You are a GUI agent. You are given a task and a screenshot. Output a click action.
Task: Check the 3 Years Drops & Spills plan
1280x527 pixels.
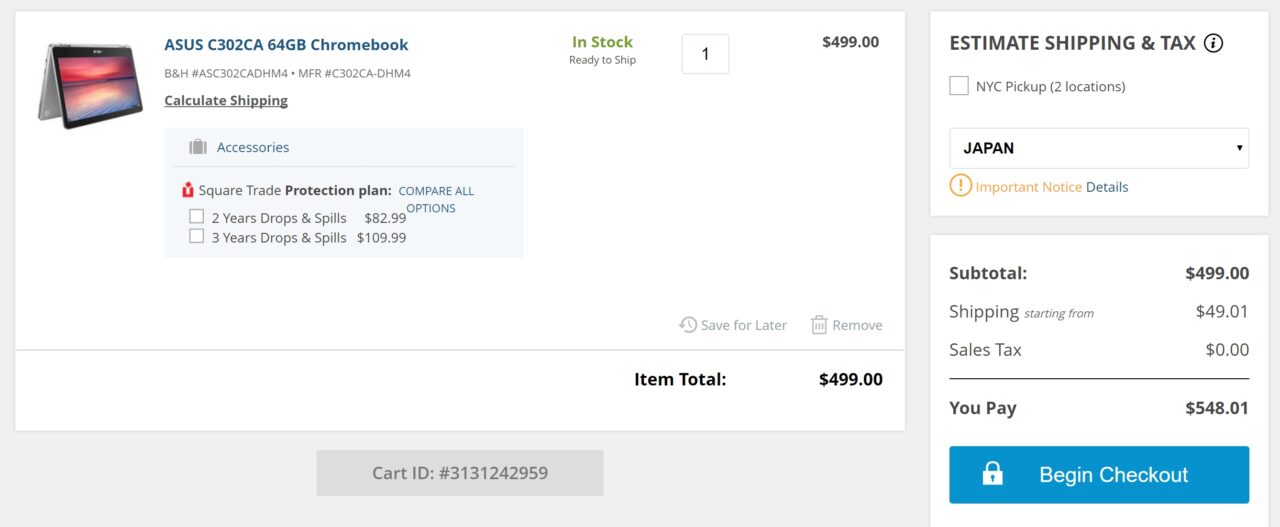pos(197,237)
